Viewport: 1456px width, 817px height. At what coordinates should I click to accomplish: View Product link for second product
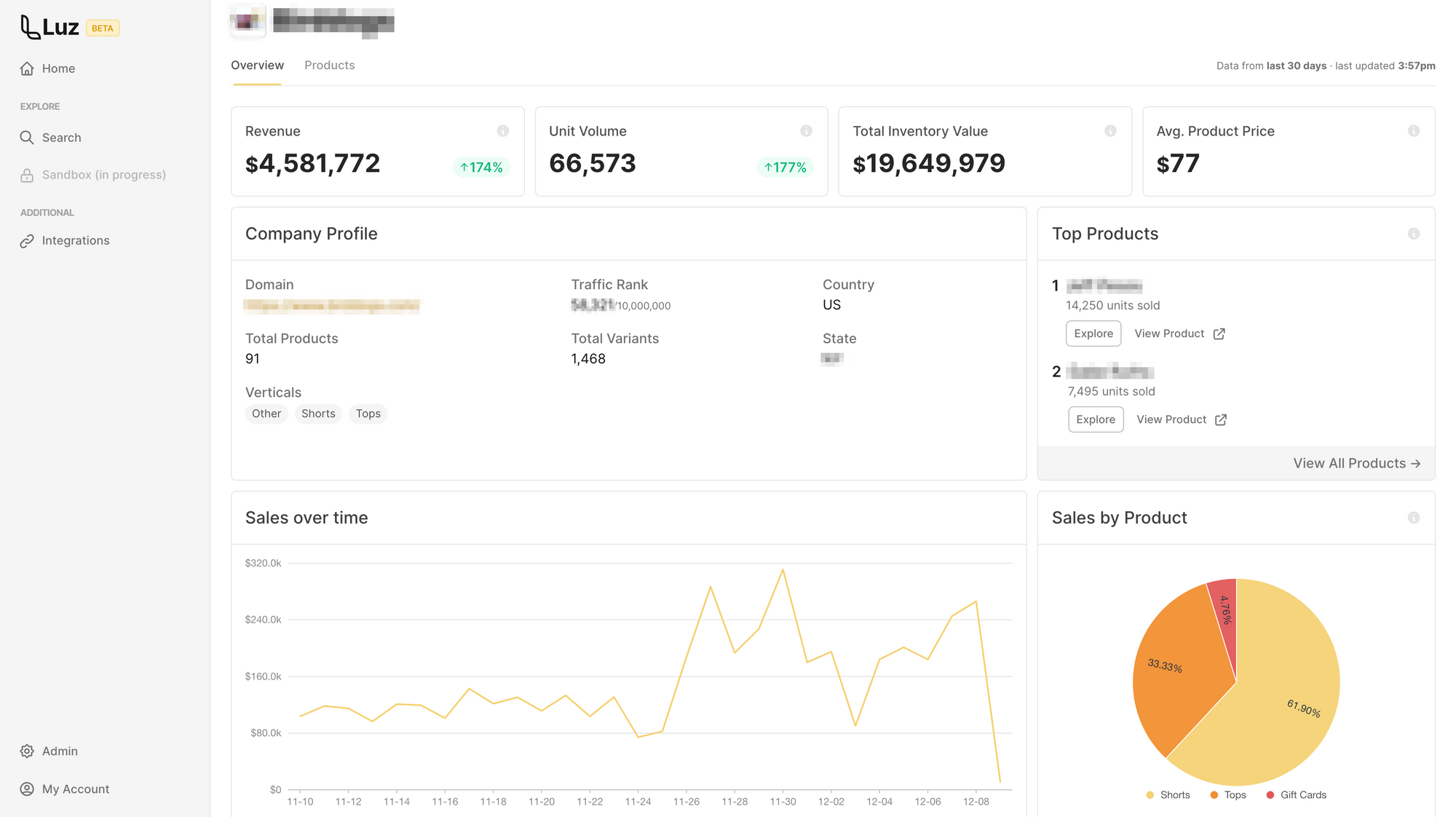pos(1182,419)
